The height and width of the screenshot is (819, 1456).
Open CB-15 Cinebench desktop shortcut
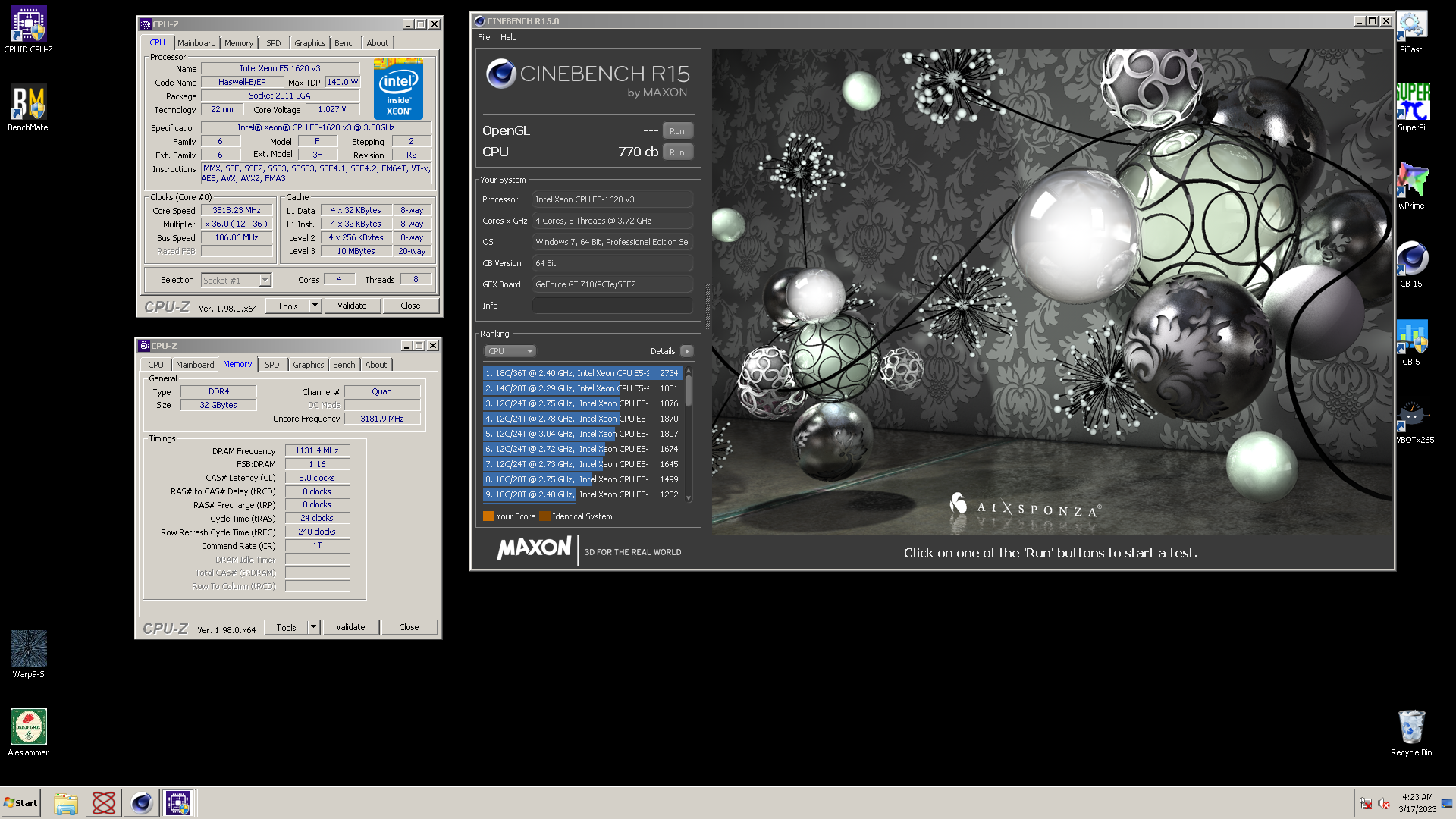click(x=1411, y=265)
